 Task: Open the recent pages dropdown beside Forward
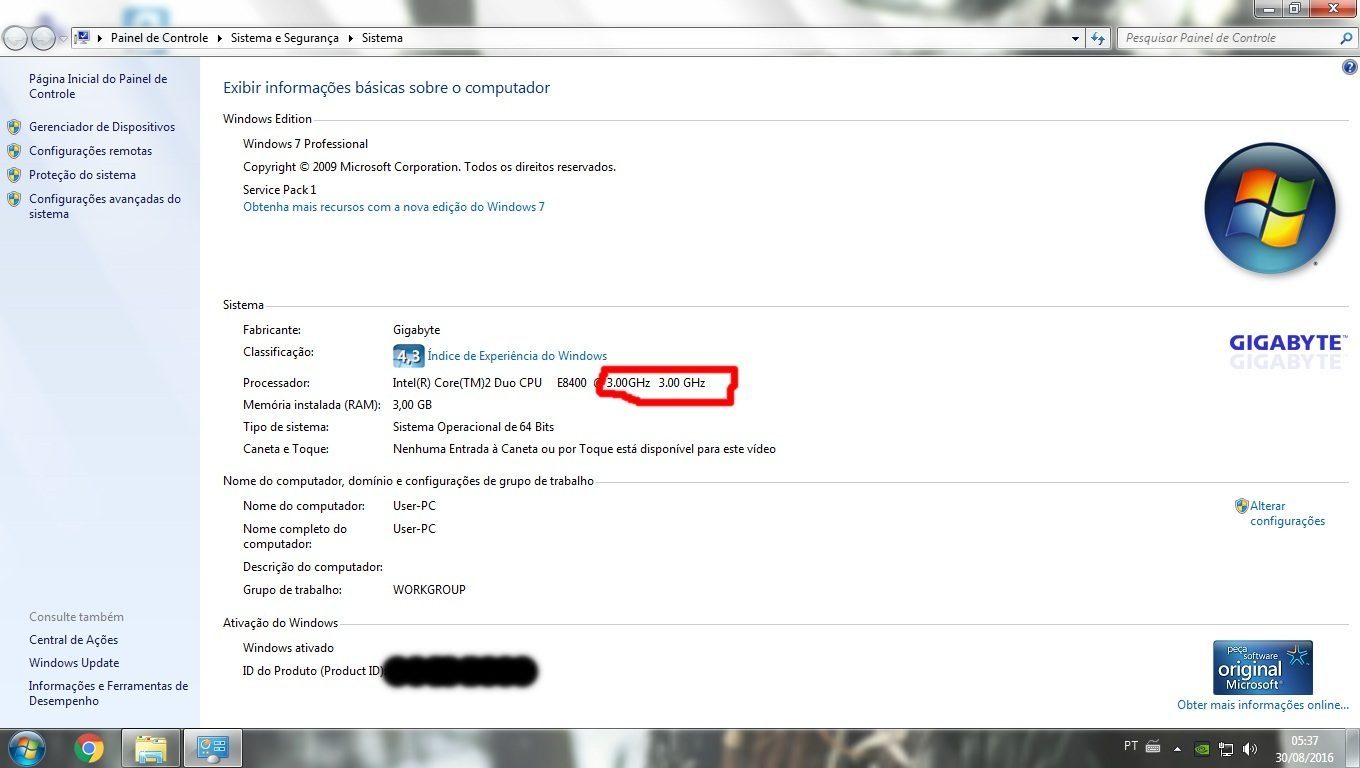(x=64, y=39)
